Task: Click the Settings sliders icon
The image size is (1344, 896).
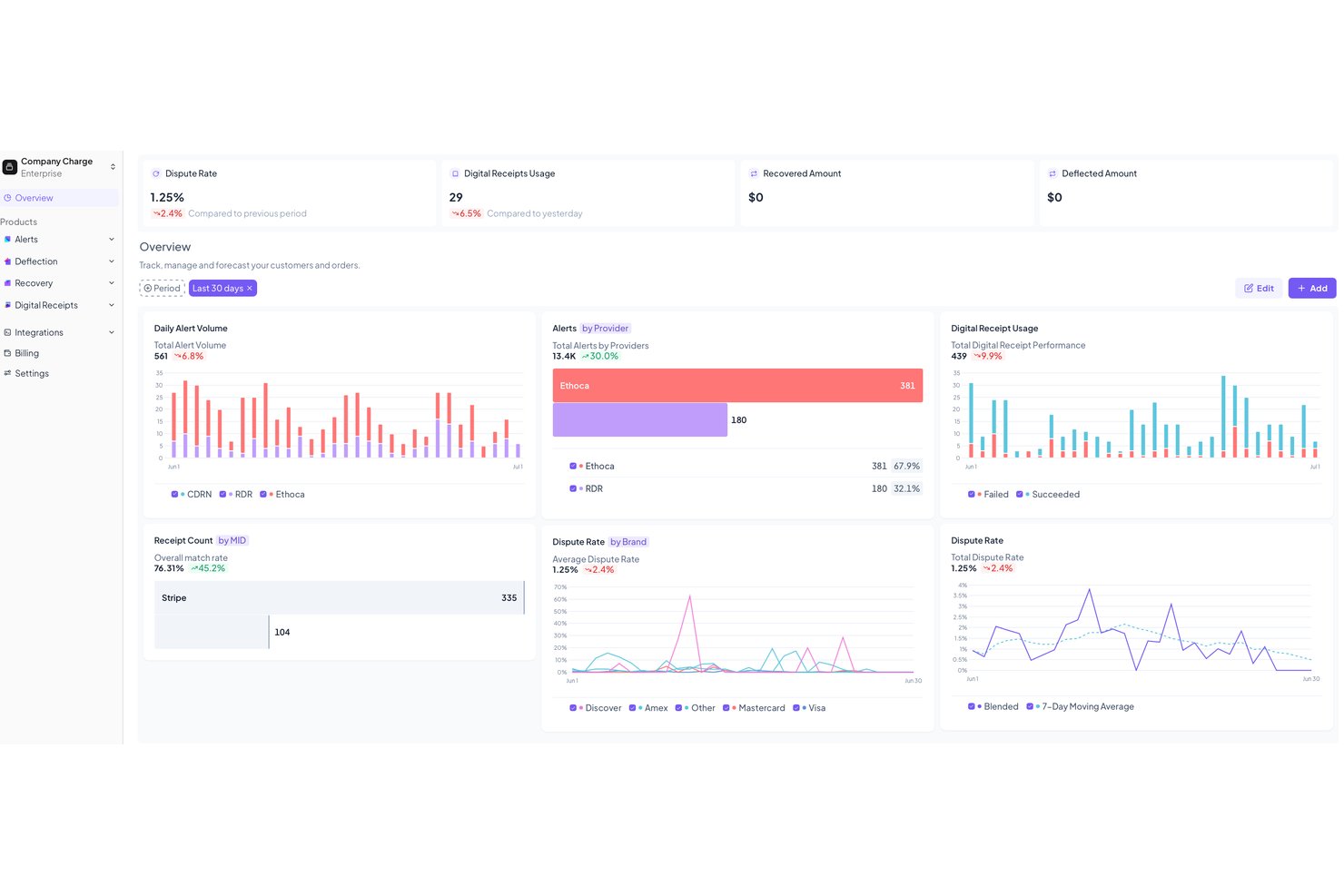Action: tap(7, 373)
